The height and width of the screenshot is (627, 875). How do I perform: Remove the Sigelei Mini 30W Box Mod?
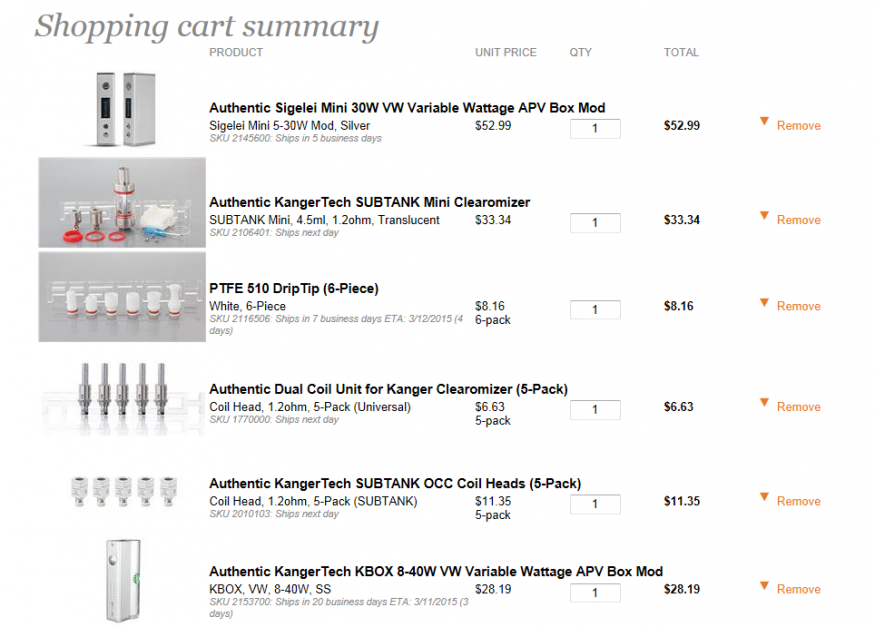click(798, 126)
